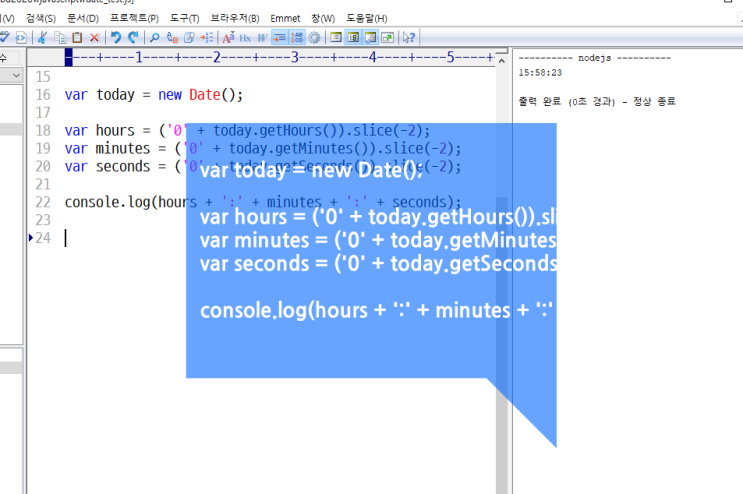Click the font settings icon

coord(228,37)
